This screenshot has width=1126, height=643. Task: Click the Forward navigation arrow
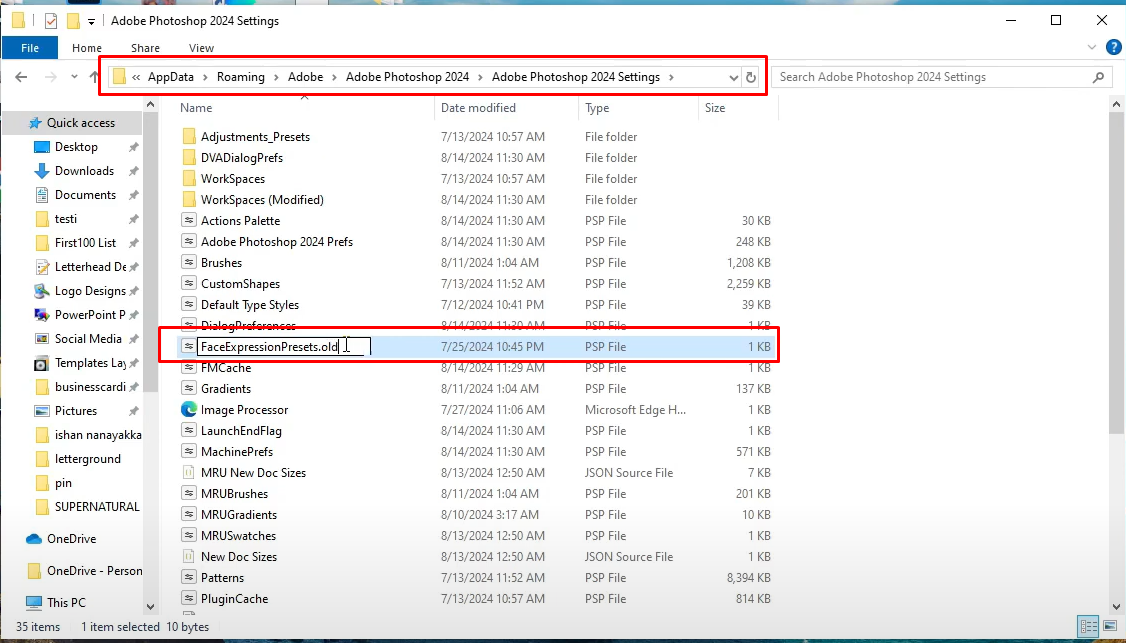tap(50, 77)
